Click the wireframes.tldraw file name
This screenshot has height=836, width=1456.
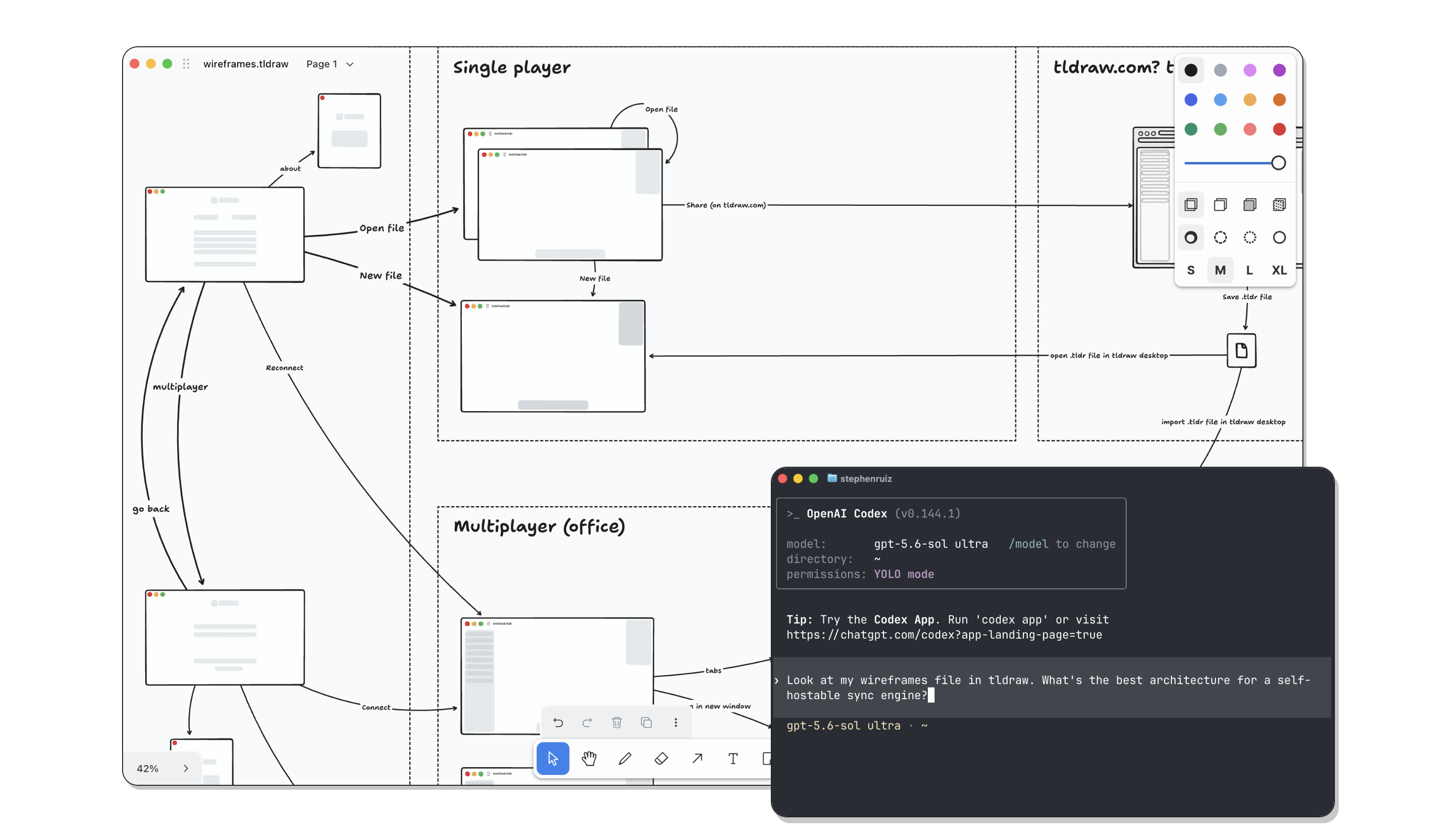click(x=246, y=64)
